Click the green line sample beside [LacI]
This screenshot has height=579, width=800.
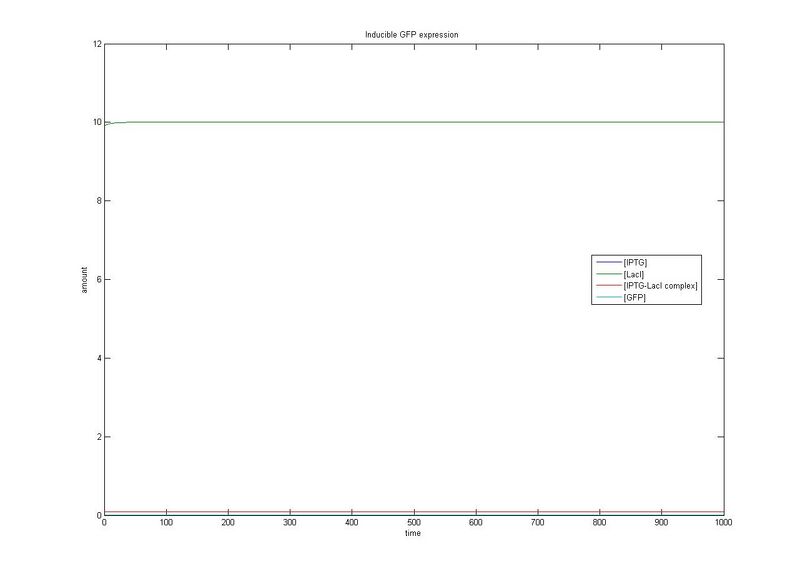[609, 273]
